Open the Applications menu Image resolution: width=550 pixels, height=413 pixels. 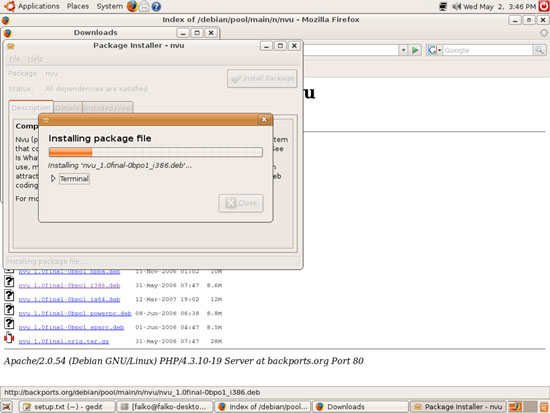tap(39, 6)
